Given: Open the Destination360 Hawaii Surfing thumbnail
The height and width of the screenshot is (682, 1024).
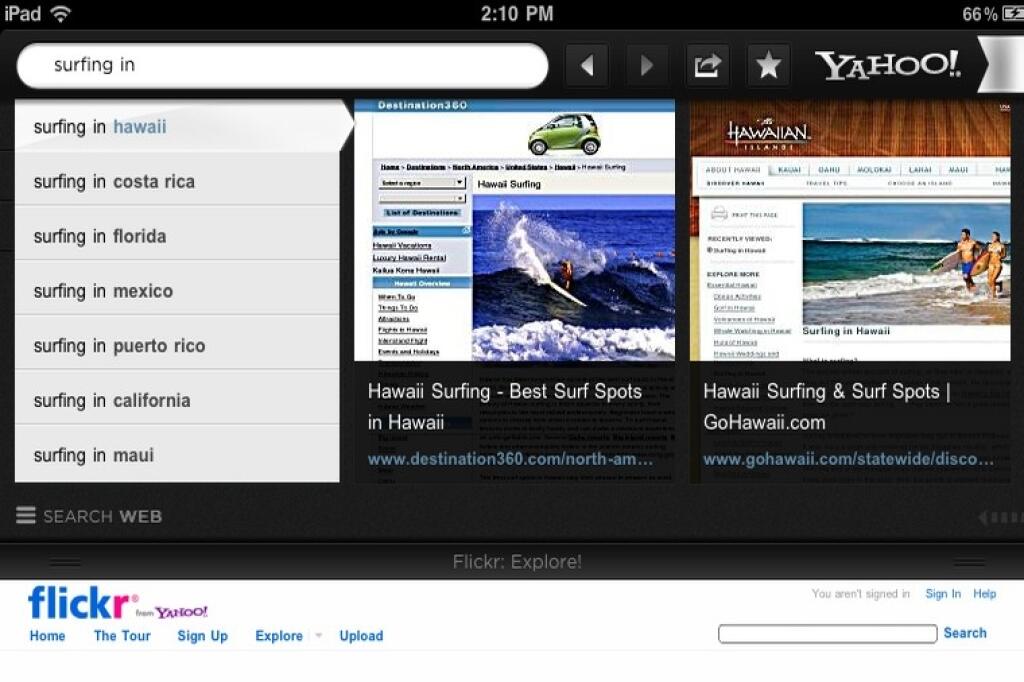Looking at the screenshot, I should [x=515, y=230].
